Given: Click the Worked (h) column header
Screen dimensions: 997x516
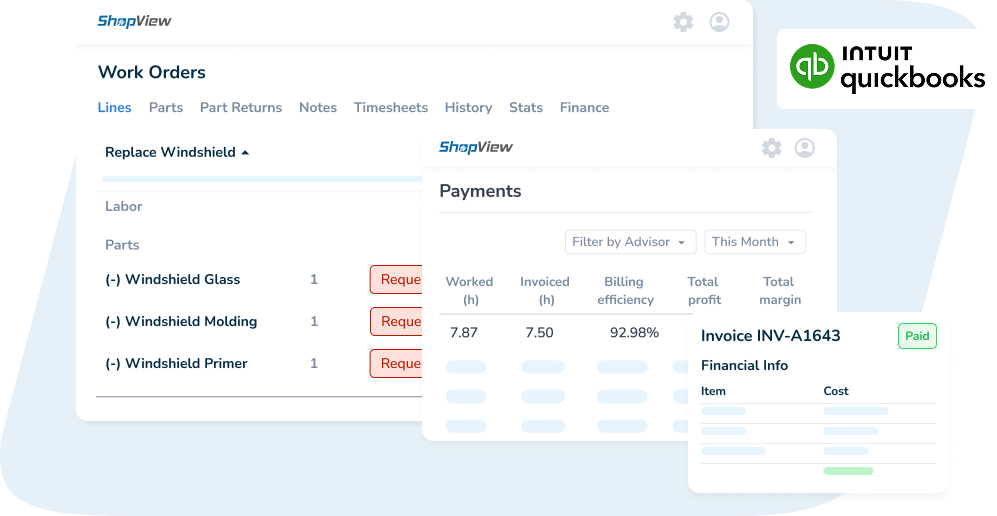Looking at the screenshot, I should click(x=469, y=290).
